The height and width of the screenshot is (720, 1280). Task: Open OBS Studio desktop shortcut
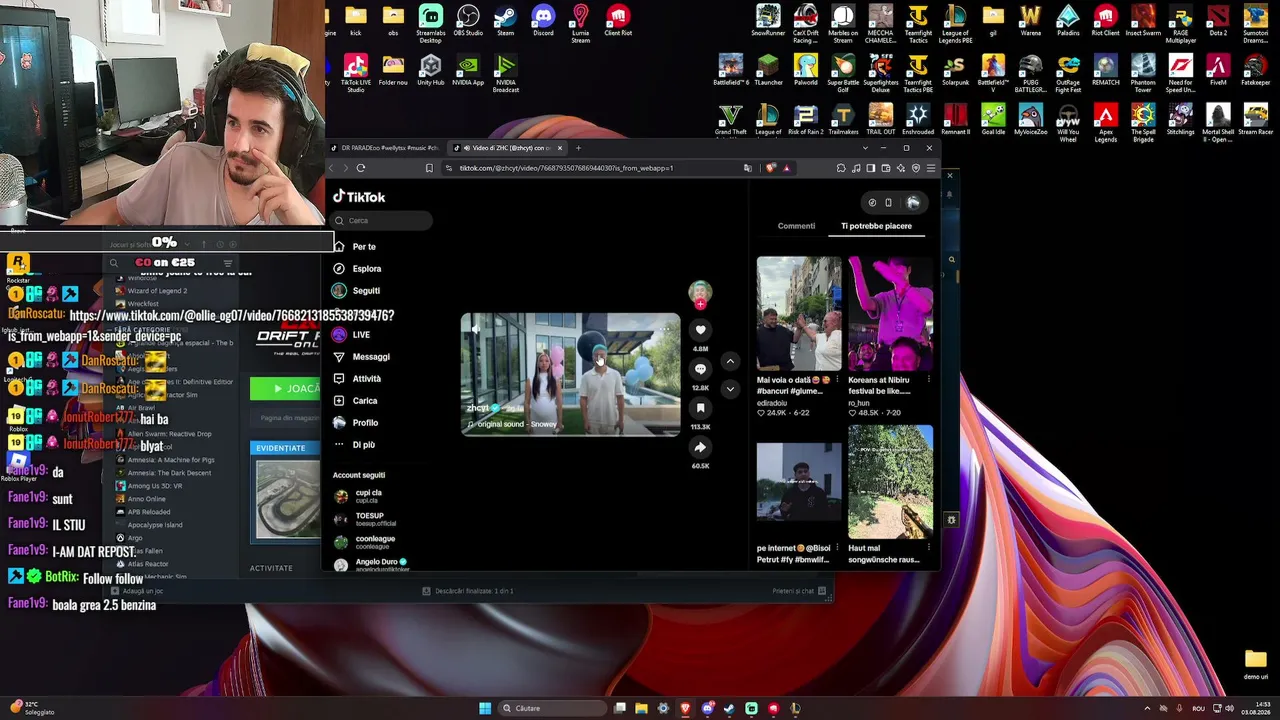[x=468, y=21]
